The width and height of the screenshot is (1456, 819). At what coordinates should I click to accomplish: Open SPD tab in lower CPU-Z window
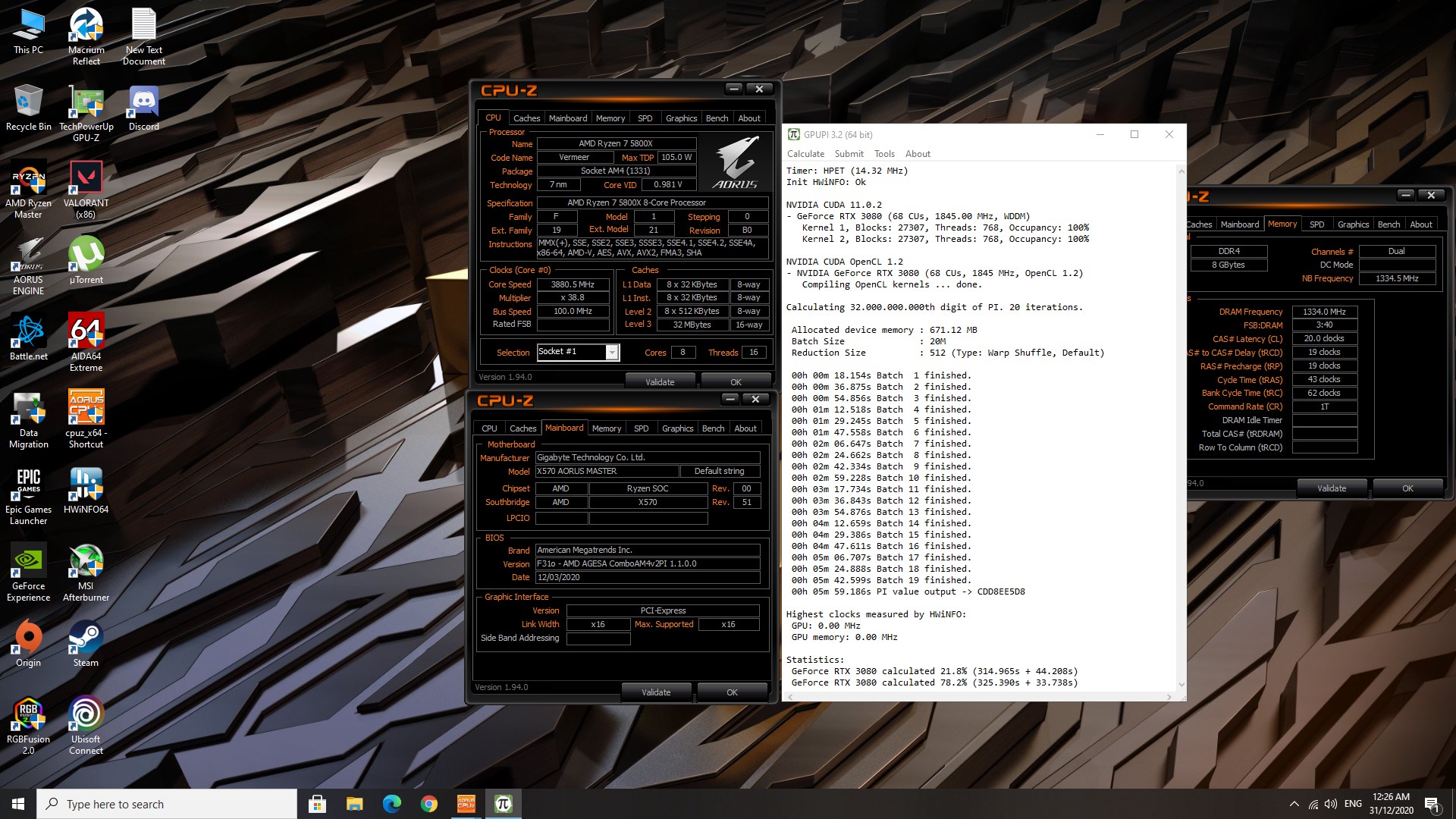642,428
